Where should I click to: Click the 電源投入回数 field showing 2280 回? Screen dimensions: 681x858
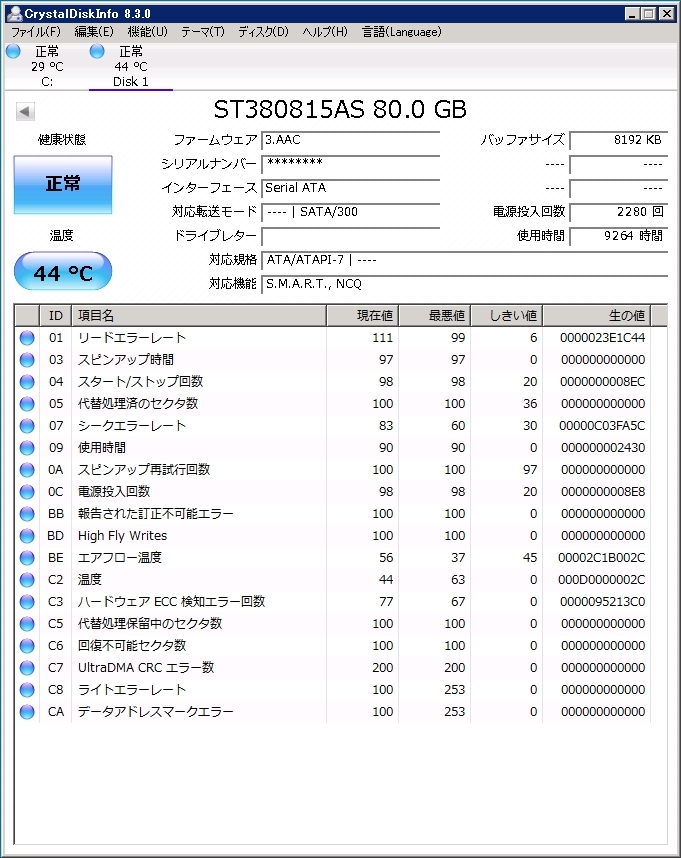(x=619, y=212)
